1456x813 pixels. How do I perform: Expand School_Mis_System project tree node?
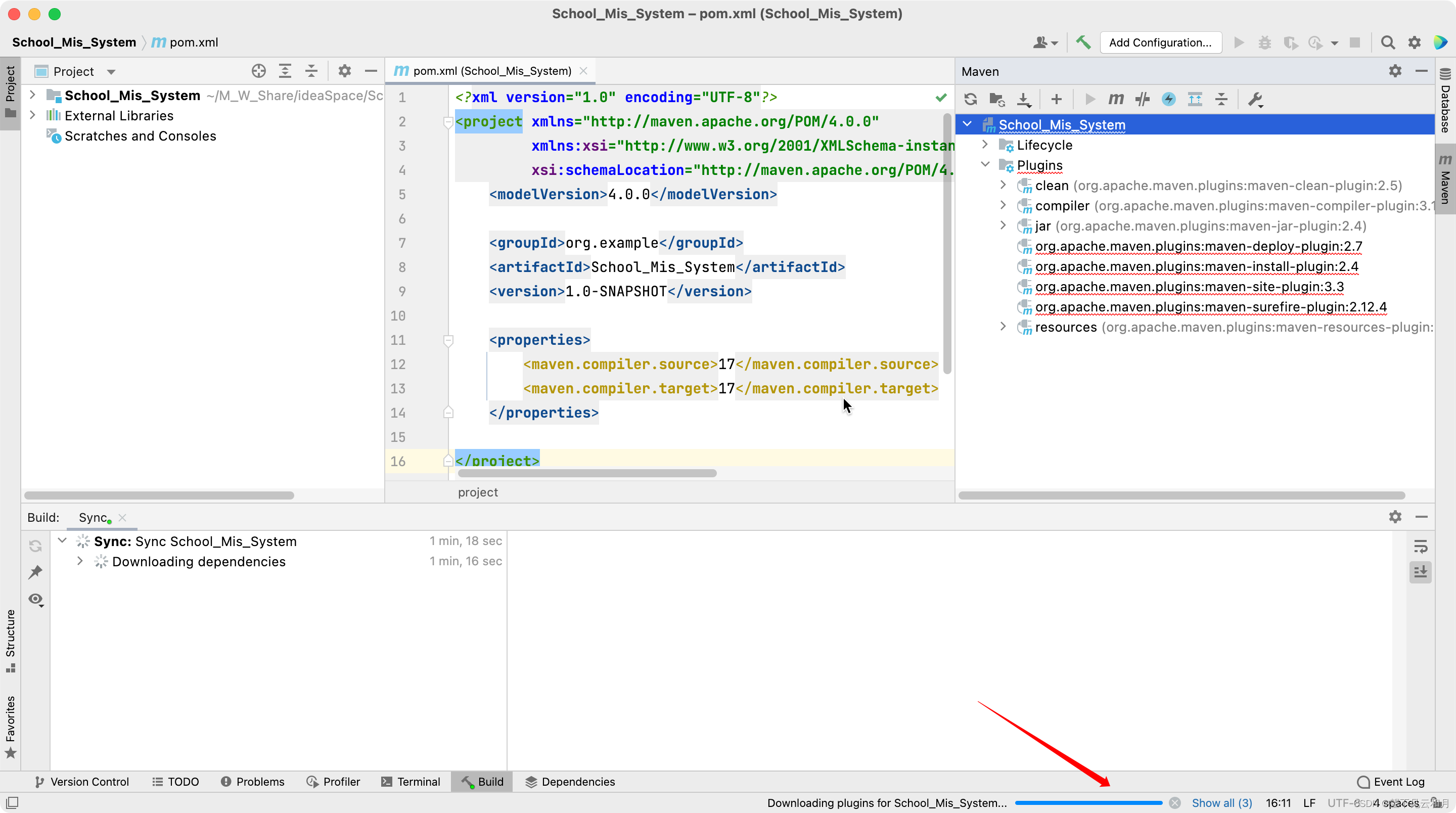(32, 95)
